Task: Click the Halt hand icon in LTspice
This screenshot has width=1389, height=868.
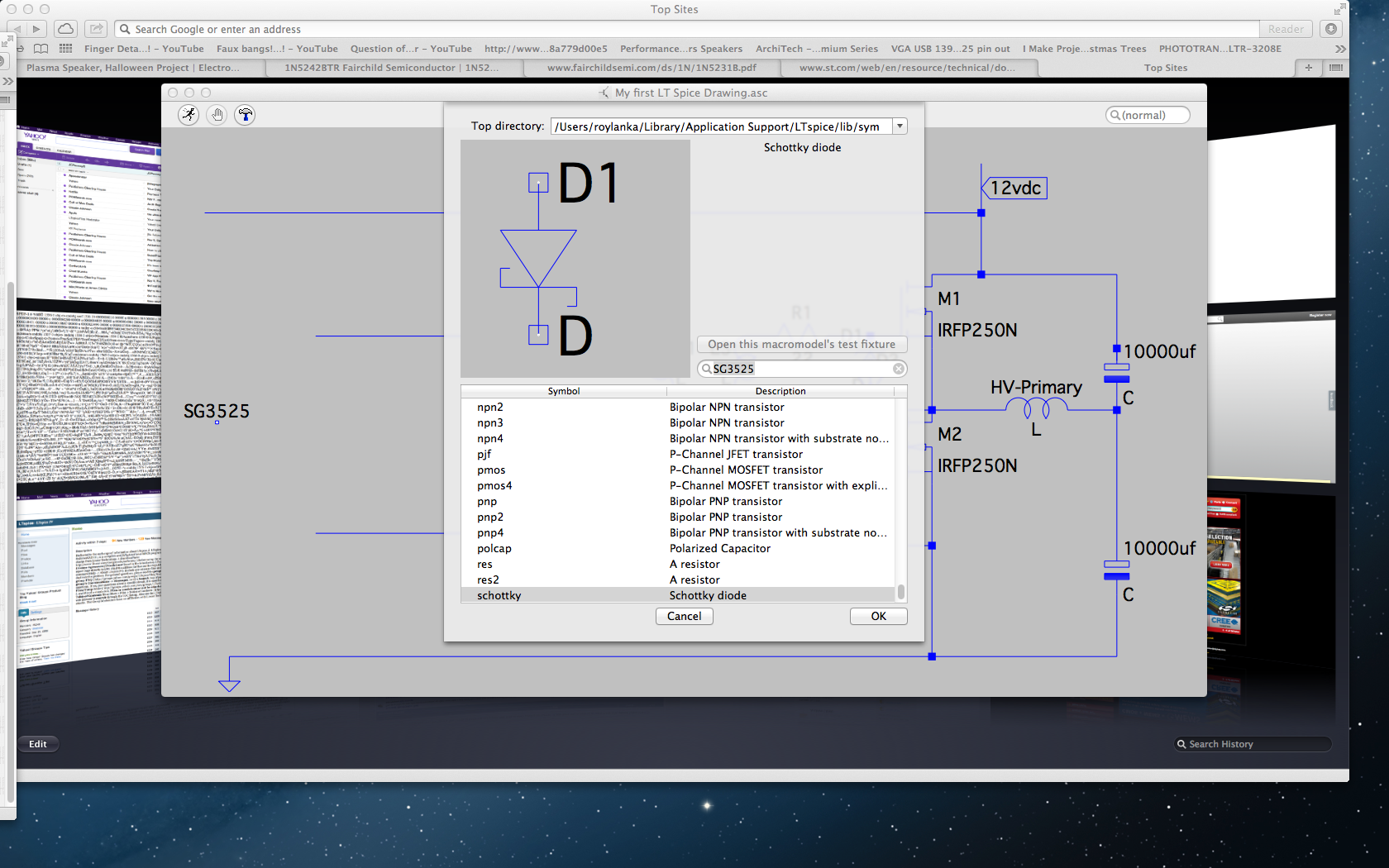Action: [217, 115]
